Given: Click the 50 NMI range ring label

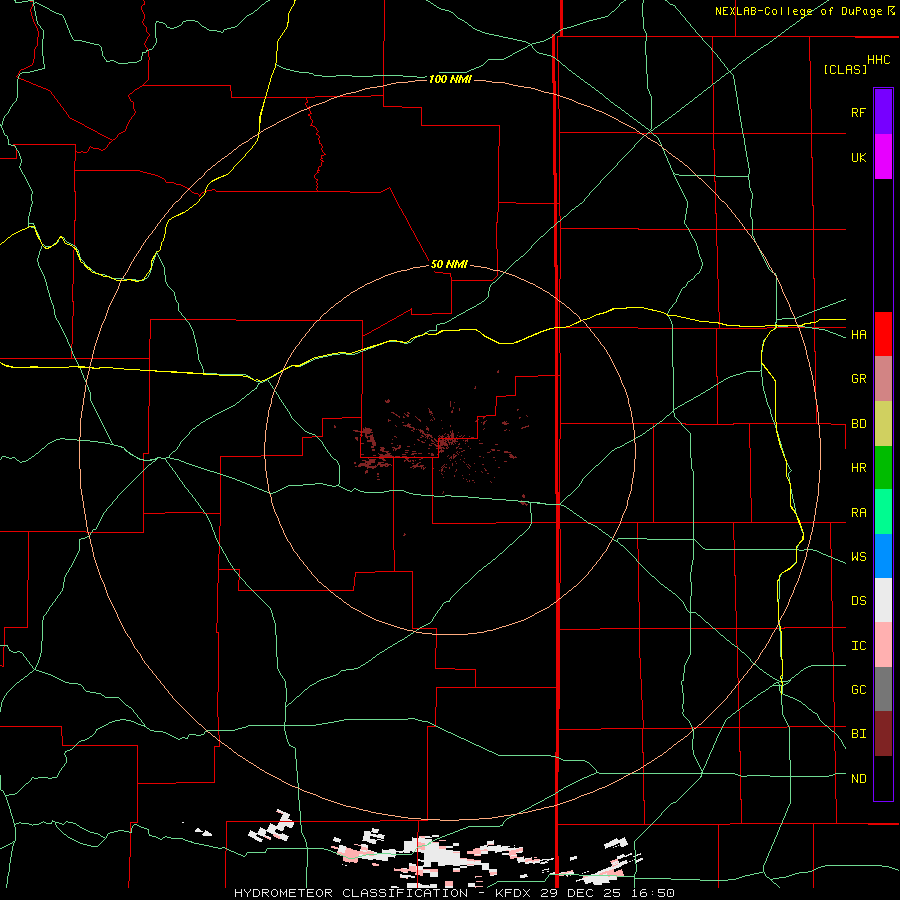Looking at the screenshot, I should point(449,265).
